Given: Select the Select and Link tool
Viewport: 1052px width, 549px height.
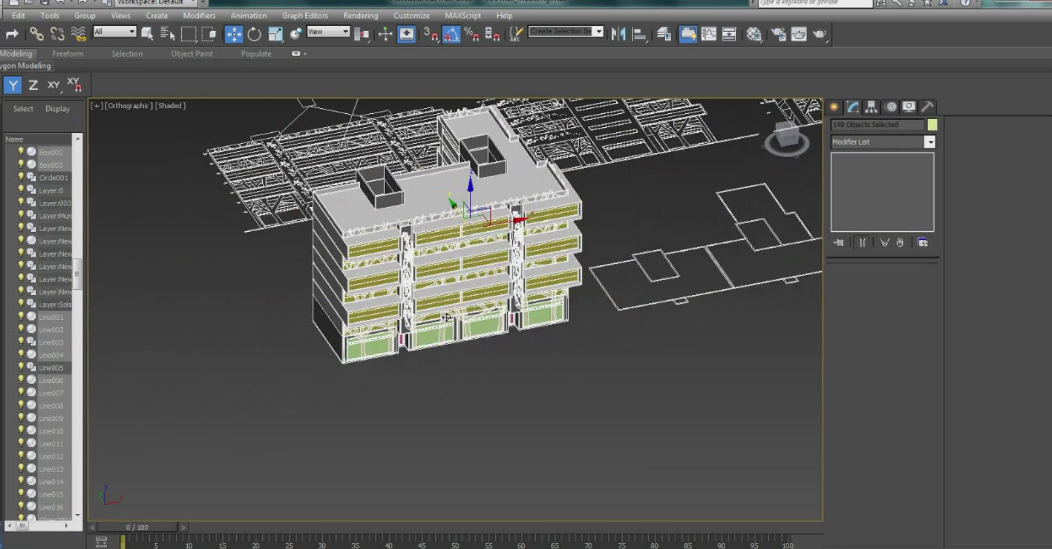Looking at the screenshot, I should (x=36, y=34).
